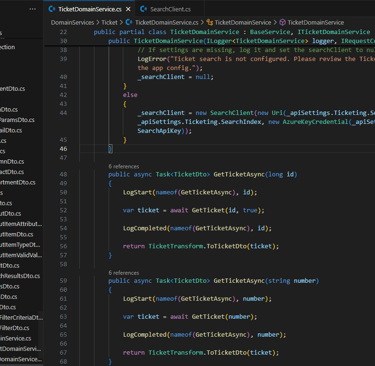Open the utItemTypeDt... file in explorer
Viewport: 375px width, 366px height.
coord(20,245)
